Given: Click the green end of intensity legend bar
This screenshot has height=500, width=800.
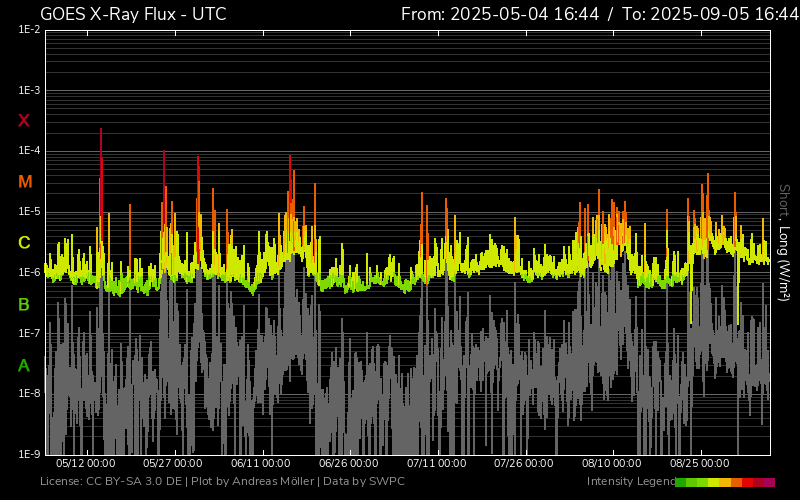Looking at the screenshot, I should pos(681,482).
